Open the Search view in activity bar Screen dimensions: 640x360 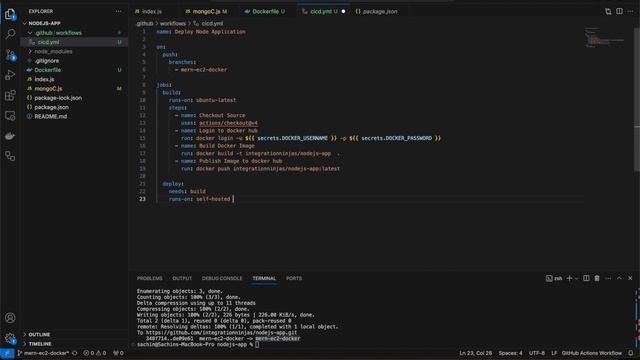click(x=10, y=34)
